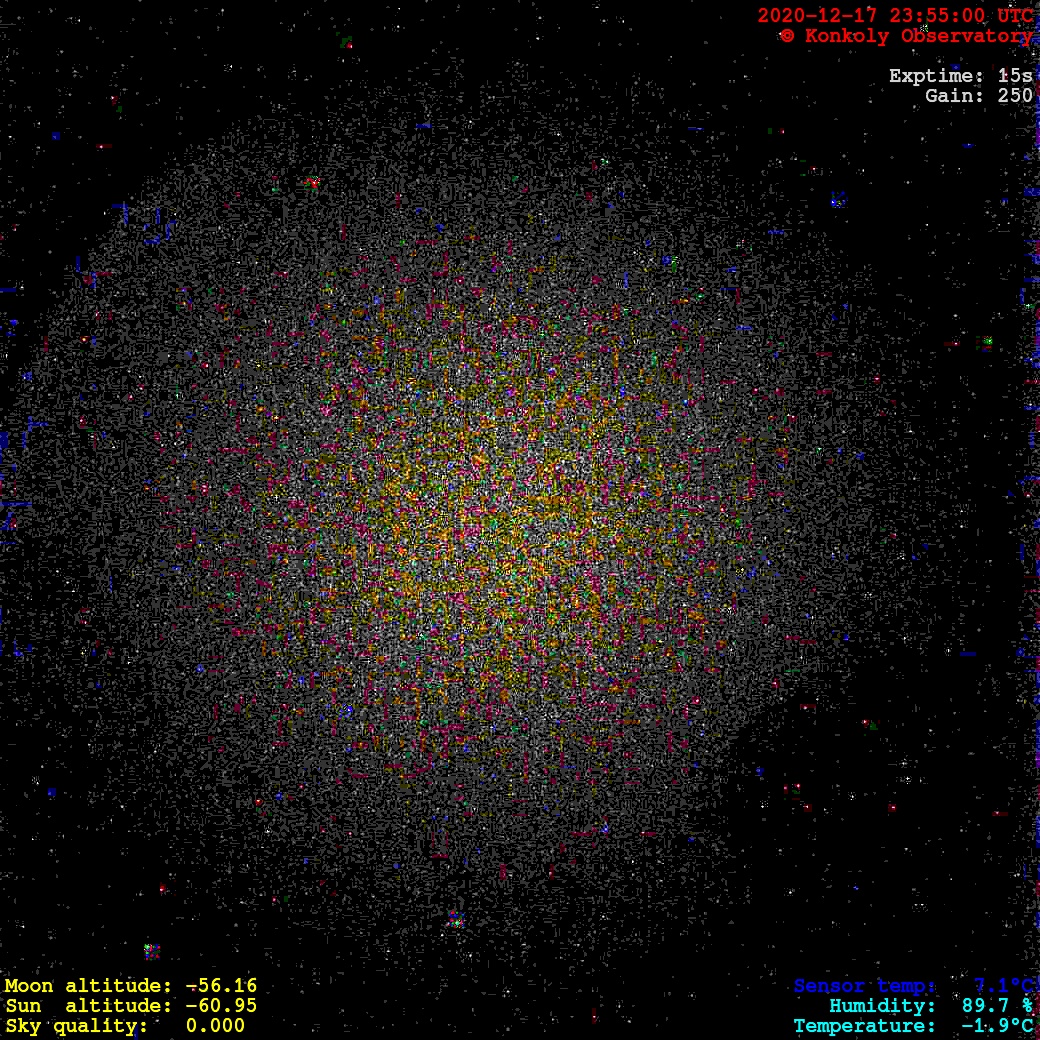The height and width of the screenshot is (1040, 1040).
Task: Click the cyan Temperature label
Action: 864,1026
